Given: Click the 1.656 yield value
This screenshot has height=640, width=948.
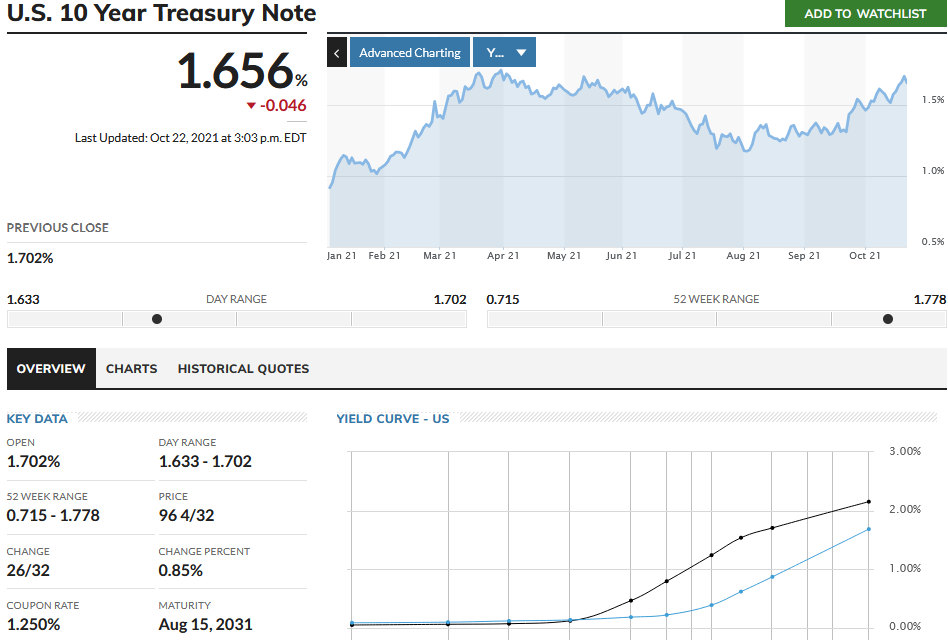Looking at the screenshot, I should tap(236, 71).
